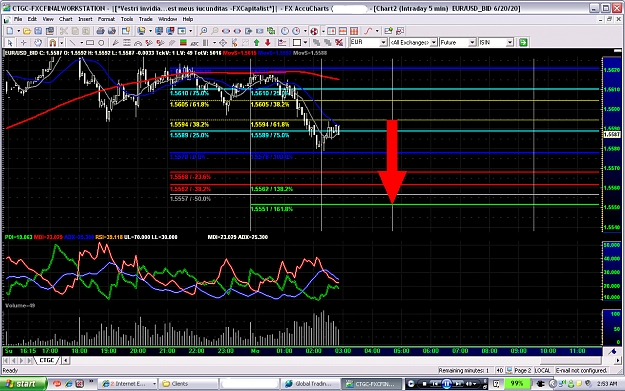The width and height of the screenshot is (625, 391).
Task: Click the Remaining minutes: 1 status entry
Action: (x=464, y=371)
